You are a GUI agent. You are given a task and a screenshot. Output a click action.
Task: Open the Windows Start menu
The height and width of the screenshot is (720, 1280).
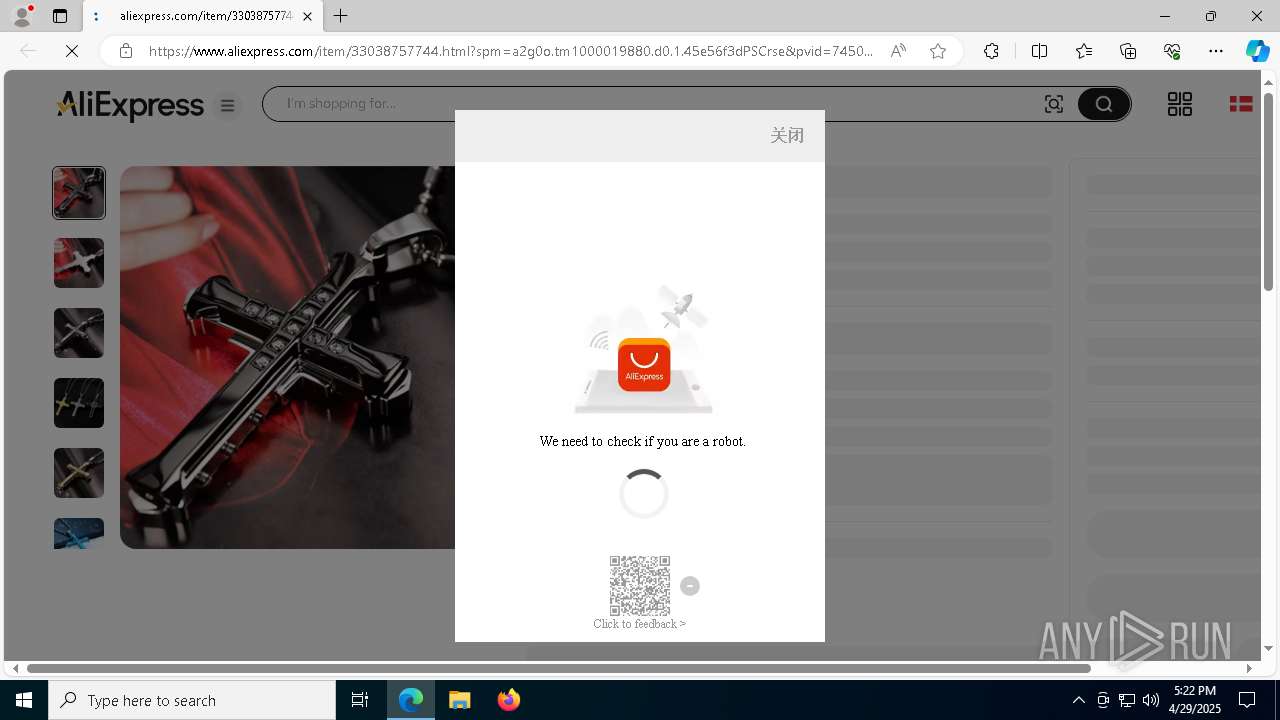click(24, 700)
